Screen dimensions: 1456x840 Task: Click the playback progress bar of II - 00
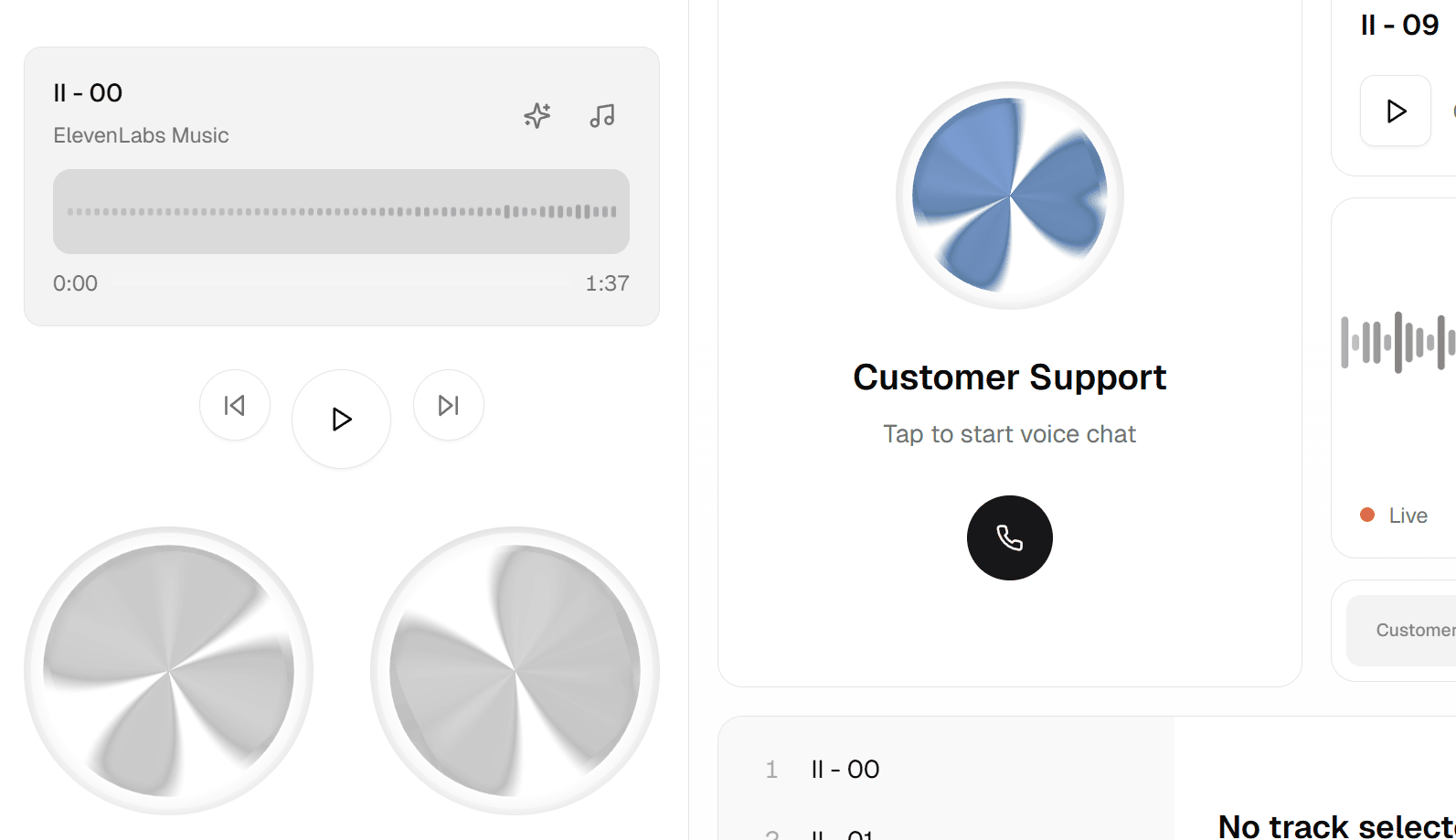coord(341,283)
